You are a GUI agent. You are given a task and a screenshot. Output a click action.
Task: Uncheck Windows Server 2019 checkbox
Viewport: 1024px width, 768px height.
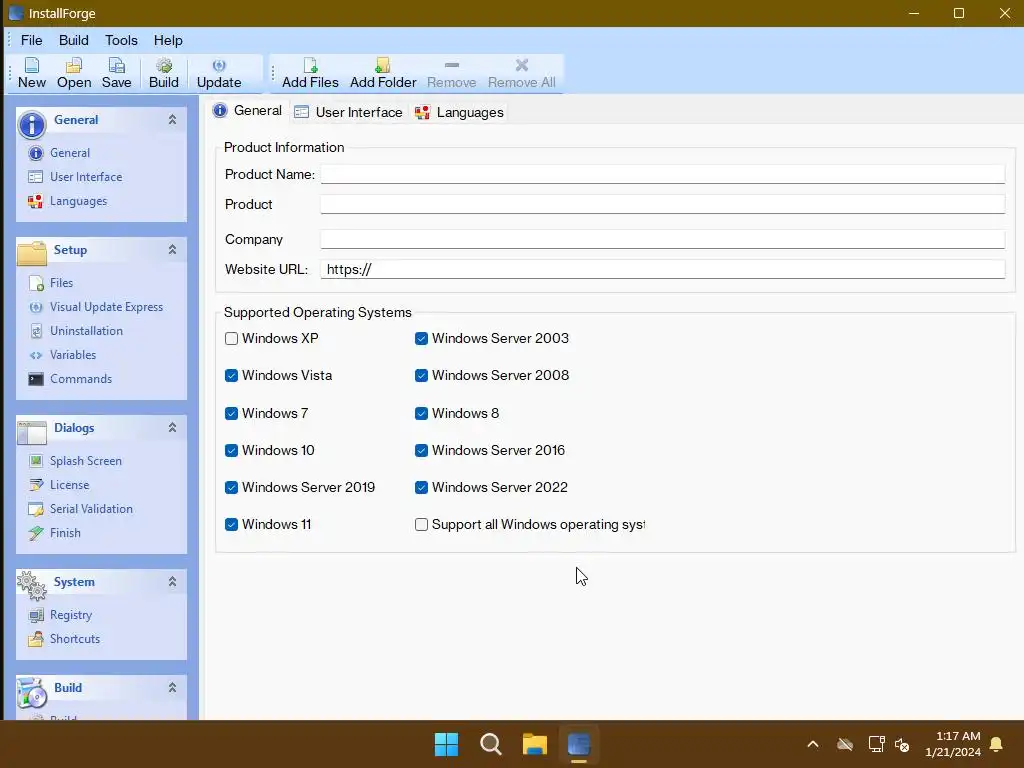(231, 488)
